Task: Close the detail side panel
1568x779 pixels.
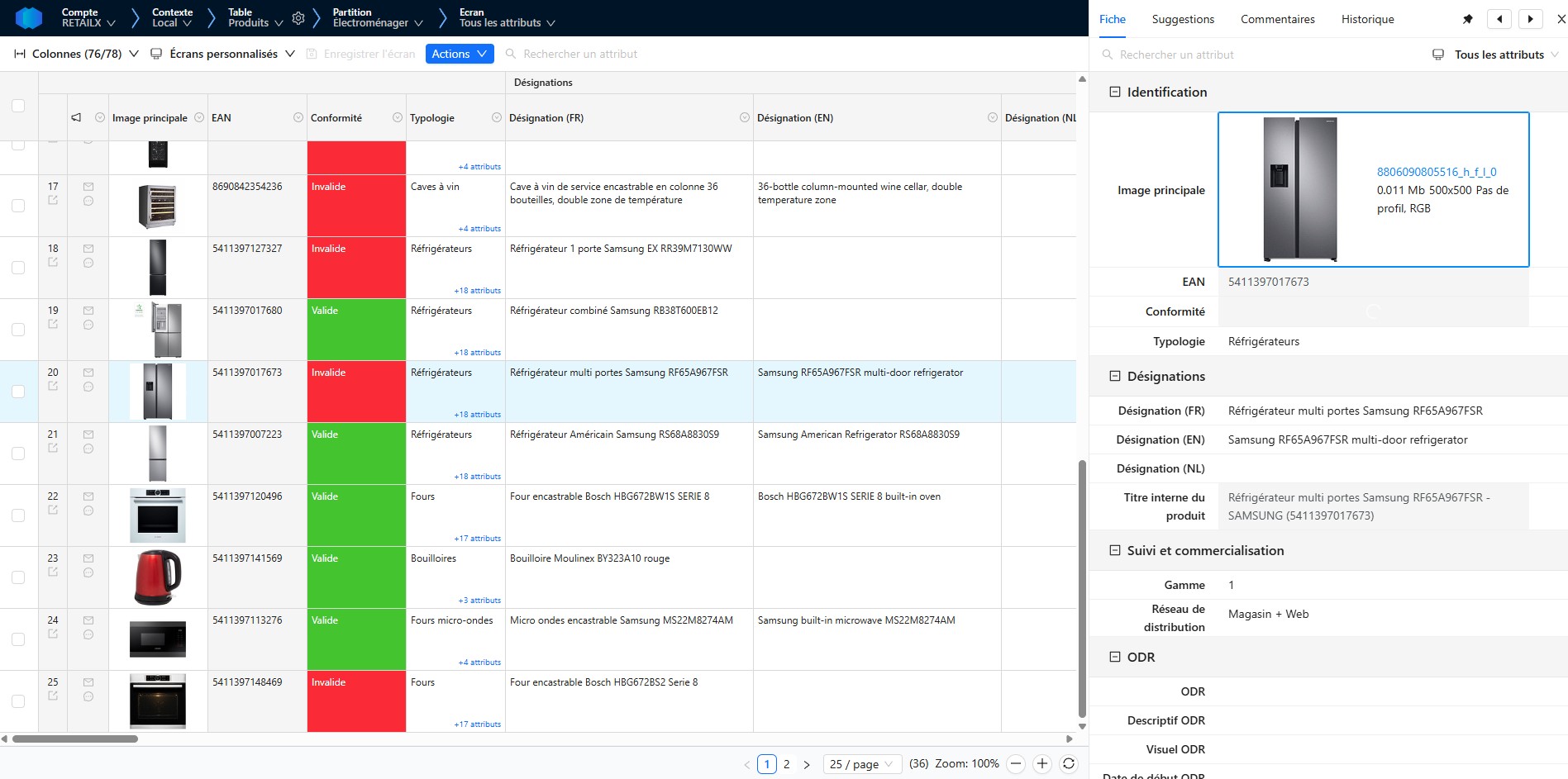Action: pos(1561,19)
